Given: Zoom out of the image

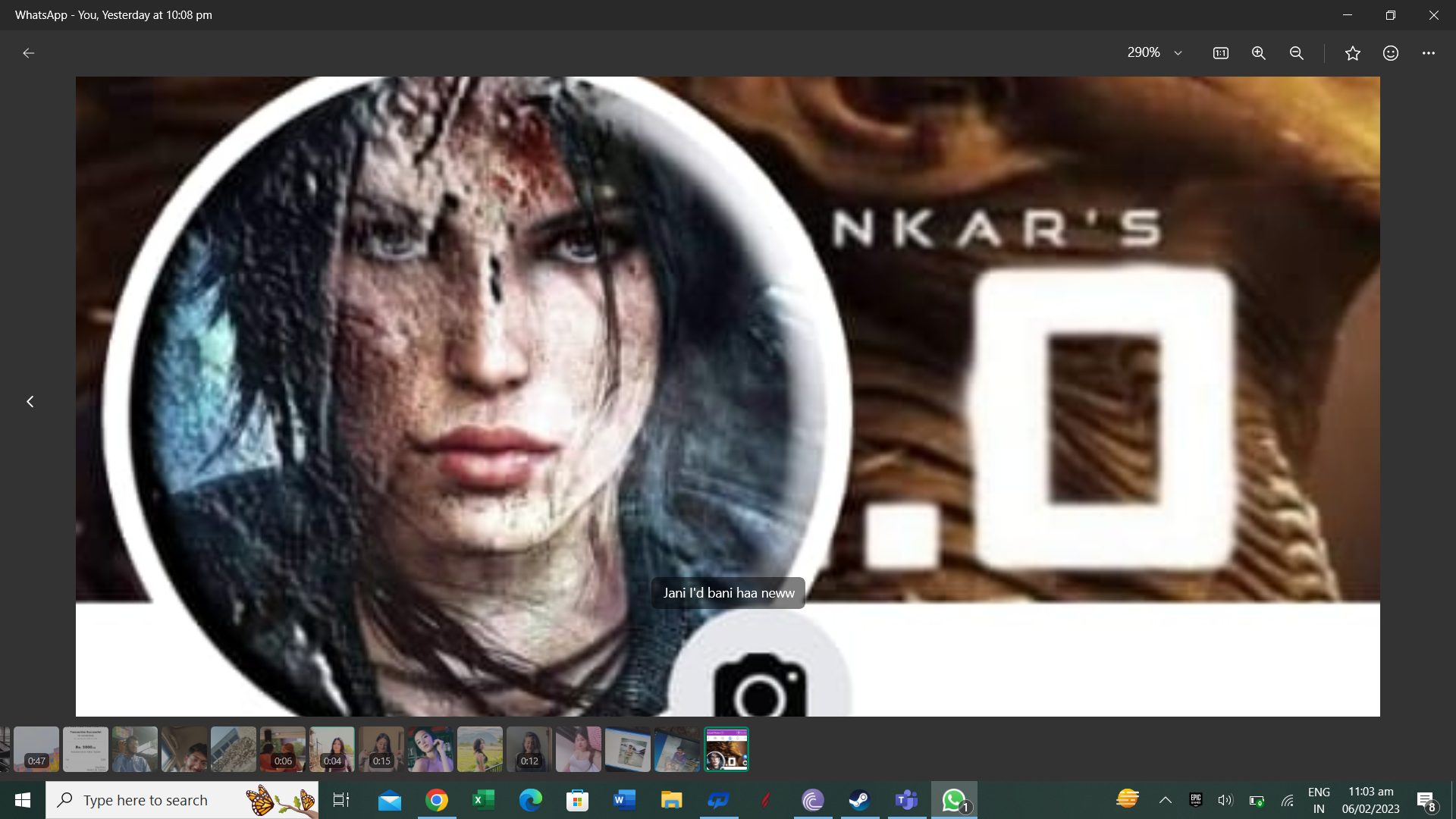Looking at the screenshot, I should [1297, 53].
